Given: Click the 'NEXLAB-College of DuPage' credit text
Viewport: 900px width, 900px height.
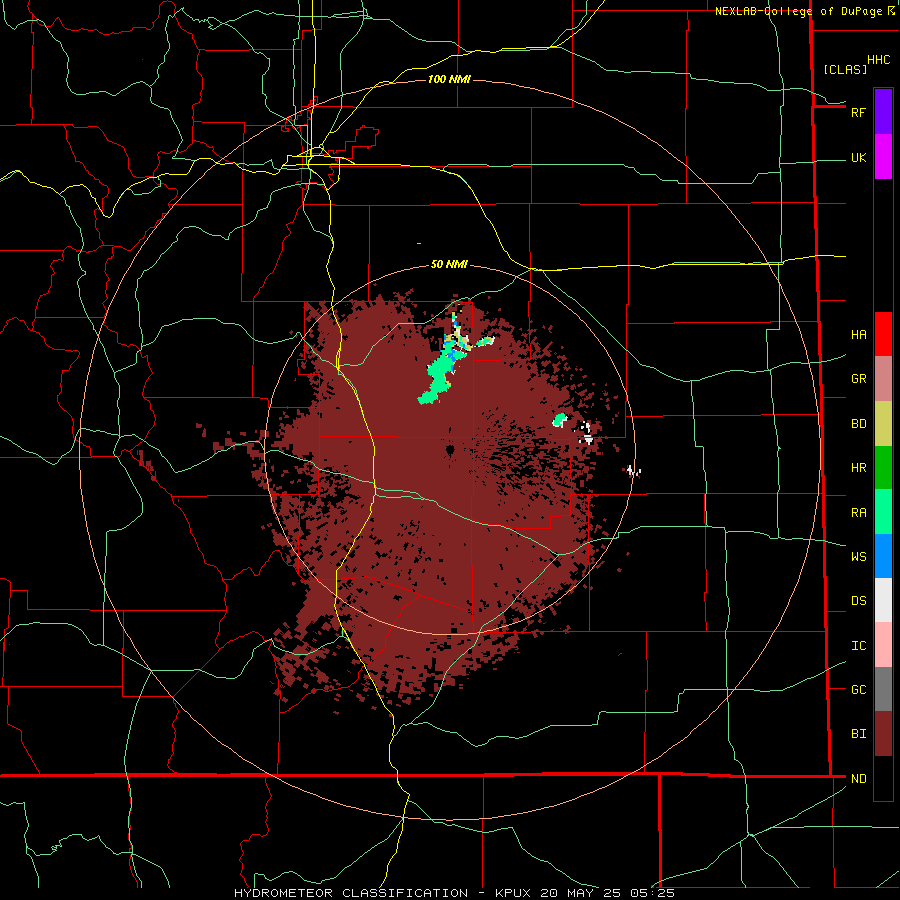Looking at the screenshot, I should (798, 11).
